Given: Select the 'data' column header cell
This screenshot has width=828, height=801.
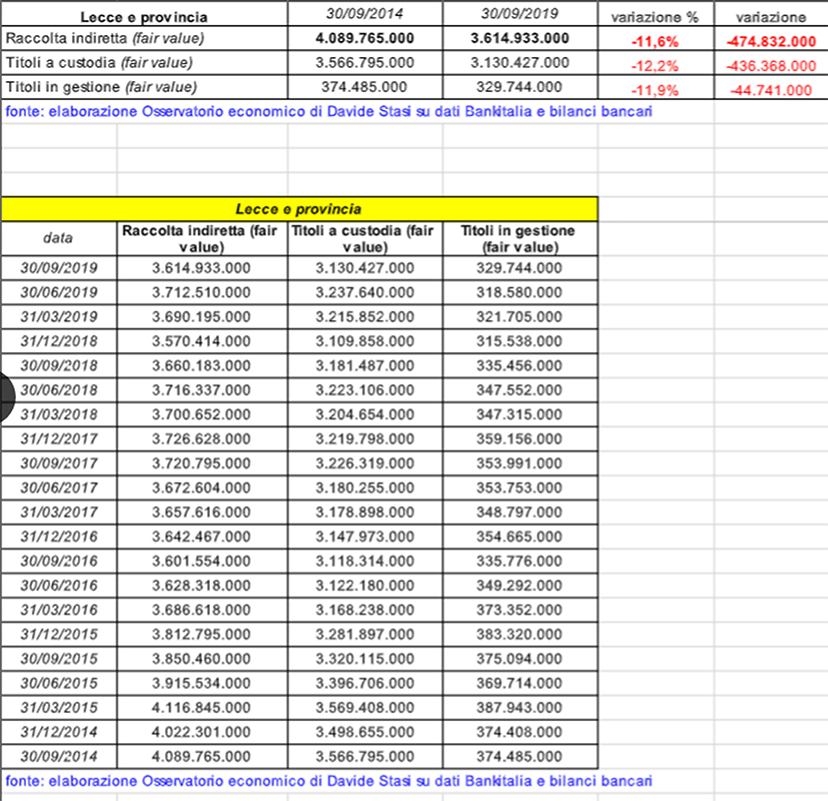Looking at the screenshot, I should pyautogui.click(x=59, y=238).
